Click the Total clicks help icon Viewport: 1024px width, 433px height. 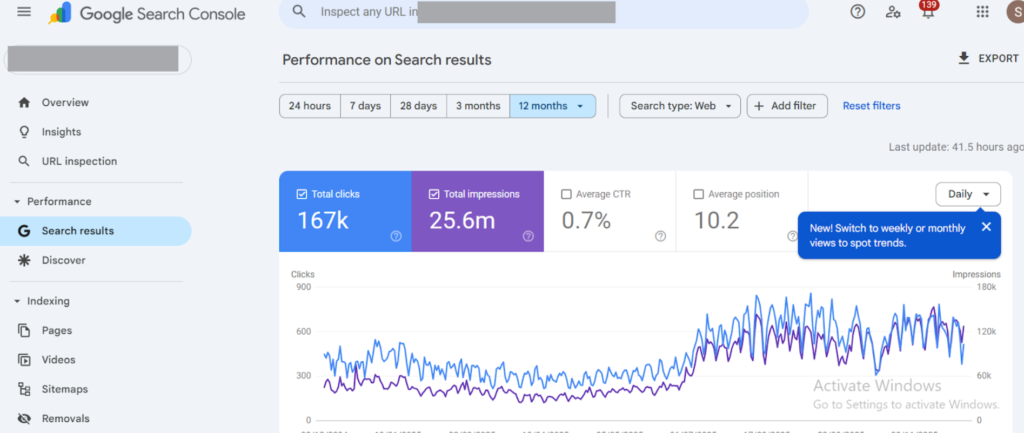[x=396, y=236]
